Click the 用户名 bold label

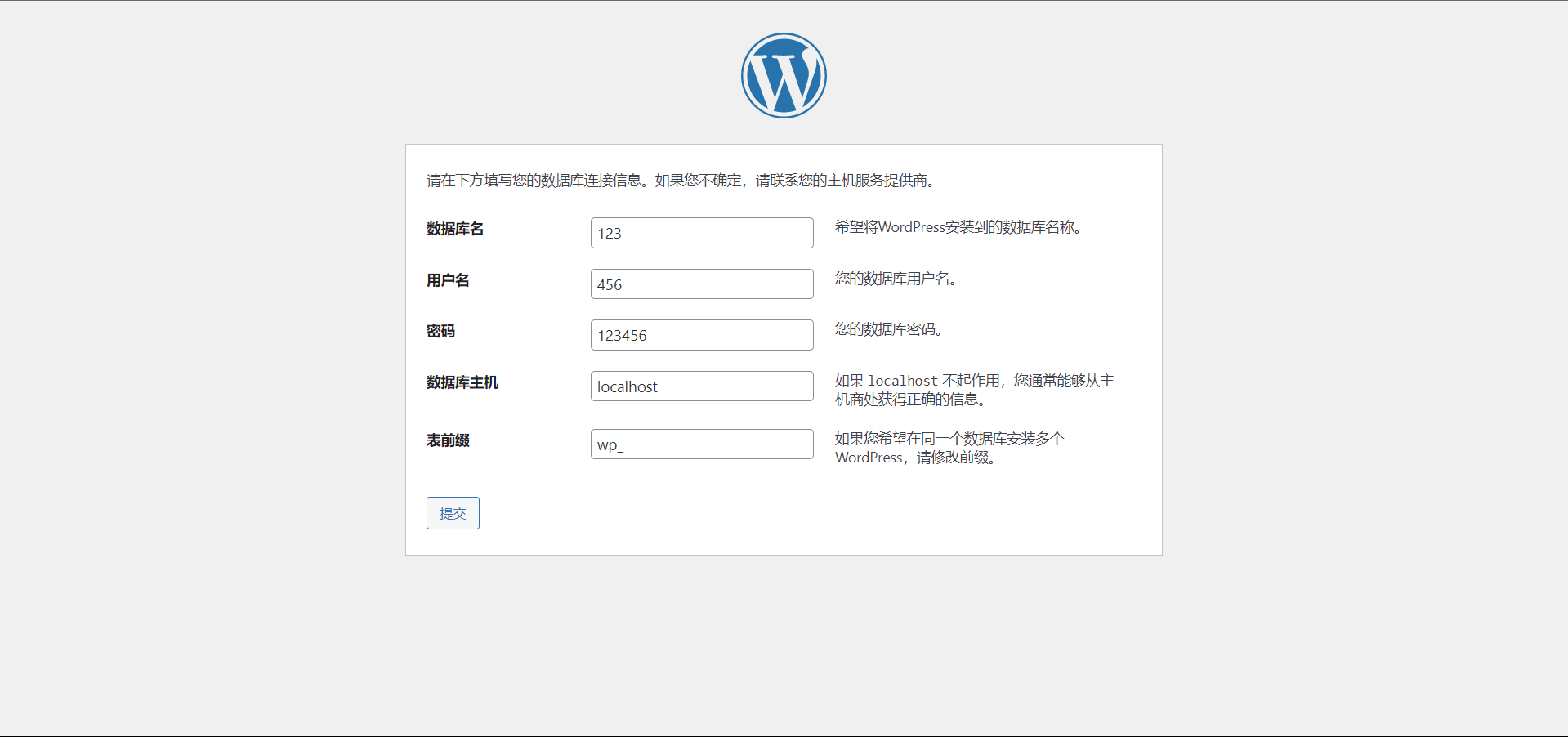point(448,280)
